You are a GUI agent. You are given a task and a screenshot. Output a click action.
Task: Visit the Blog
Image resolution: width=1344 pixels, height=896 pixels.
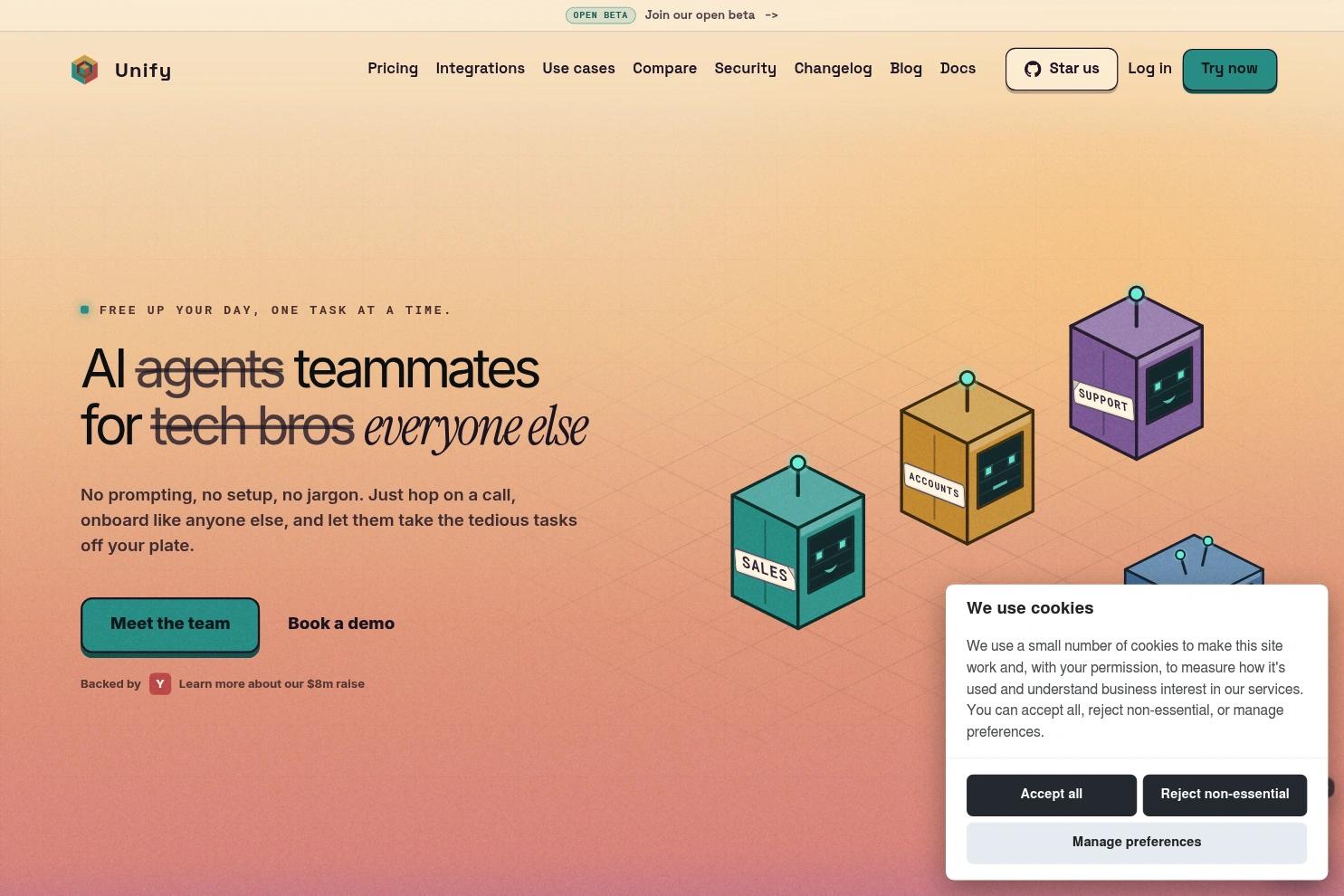(x=906, y=69)
